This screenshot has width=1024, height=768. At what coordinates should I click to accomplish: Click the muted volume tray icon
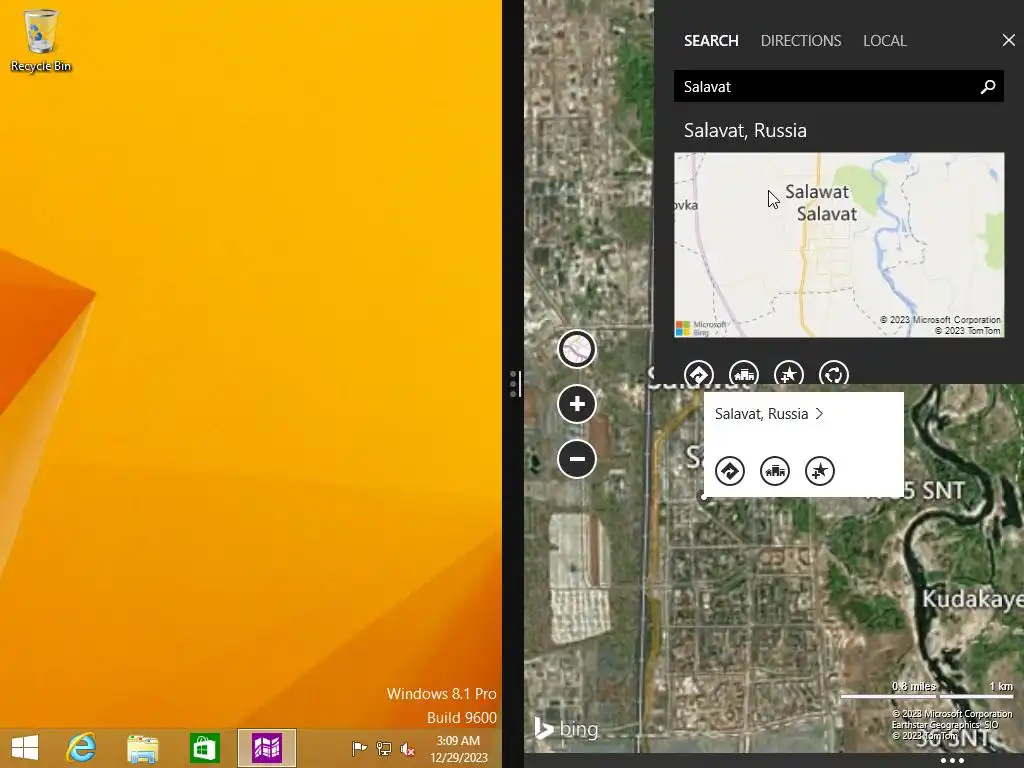pos(408,748)
